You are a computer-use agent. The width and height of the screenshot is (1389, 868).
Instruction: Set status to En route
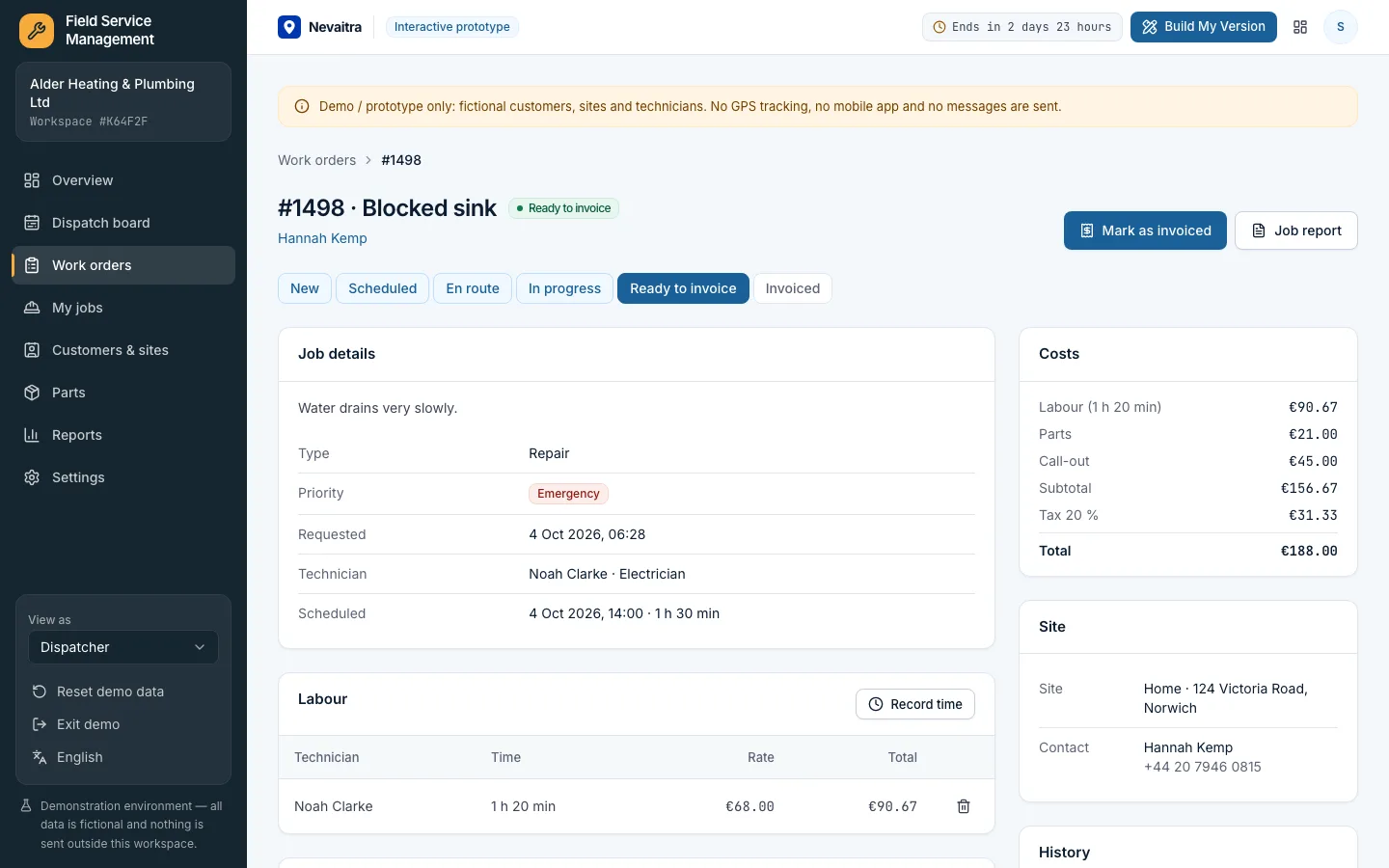click(473, 288)
